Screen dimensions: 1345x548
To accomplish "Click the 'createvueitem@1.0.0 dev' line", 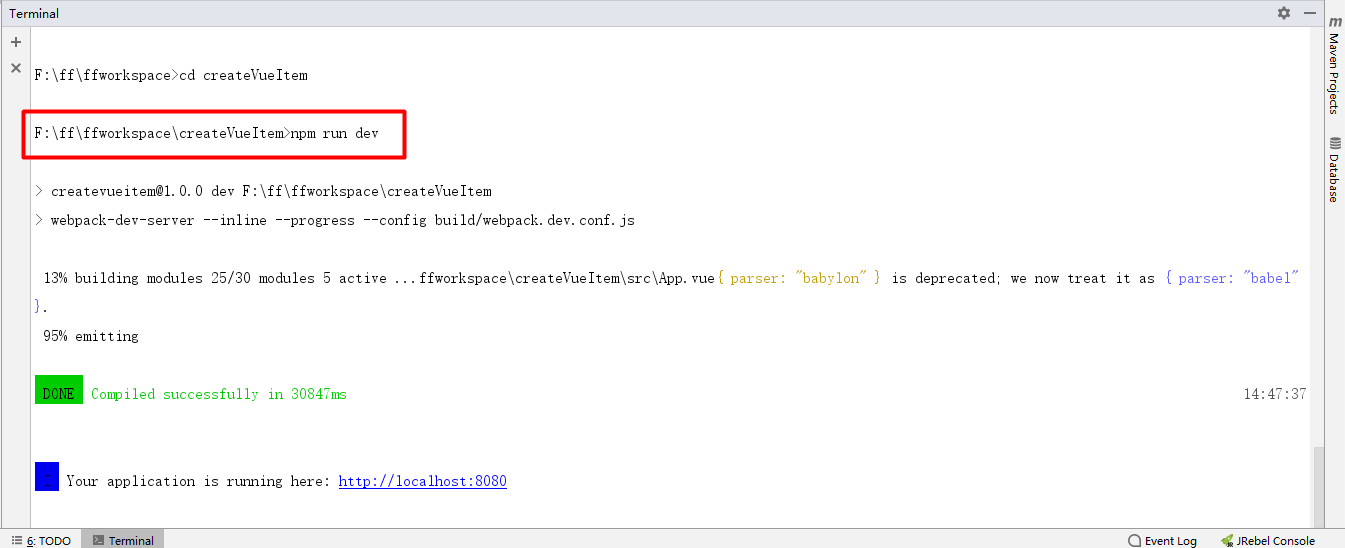I will [263, 191].
